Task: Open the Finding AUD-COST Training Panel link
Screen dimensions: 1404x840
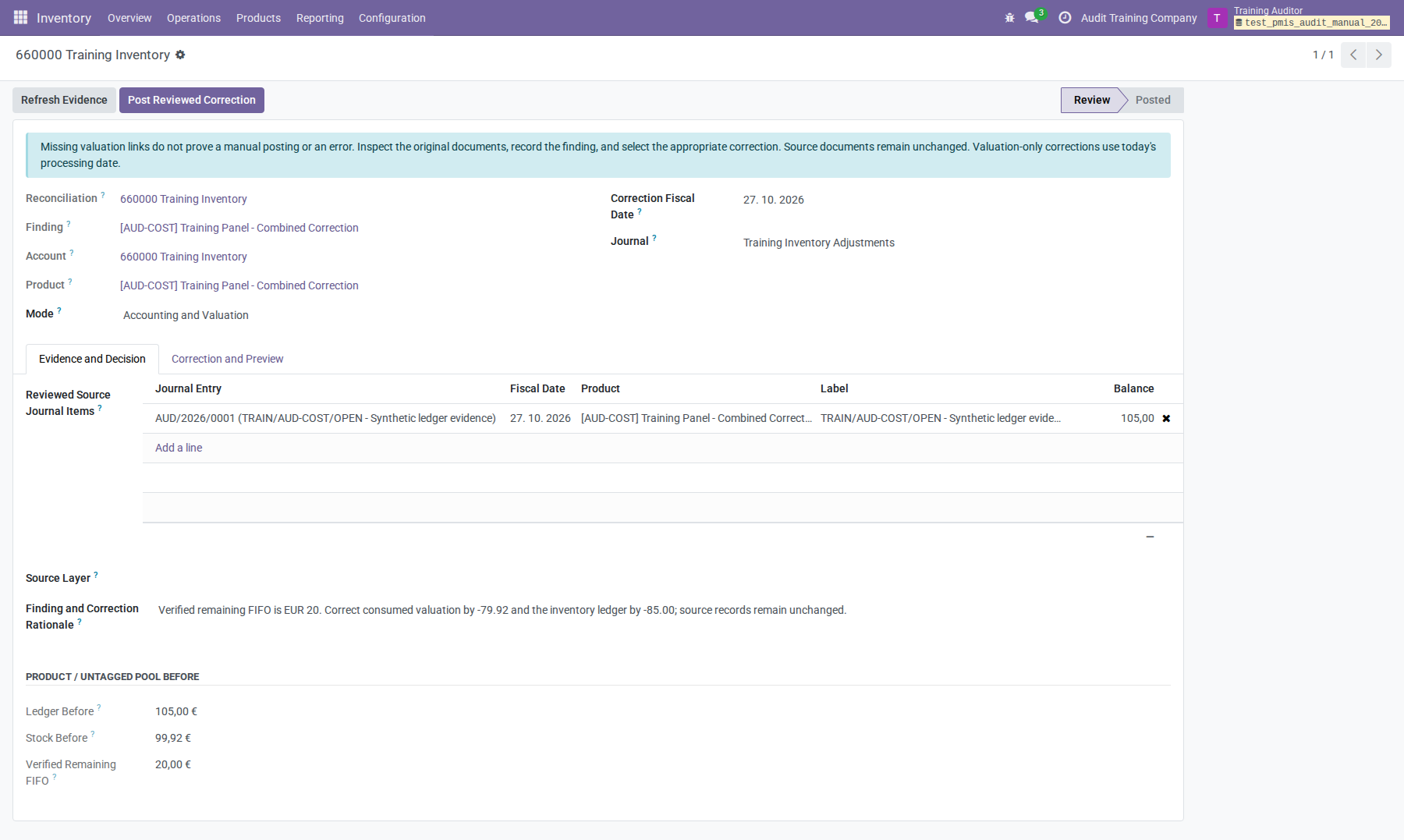Action: pyautogui.click(x=239, y=228)
